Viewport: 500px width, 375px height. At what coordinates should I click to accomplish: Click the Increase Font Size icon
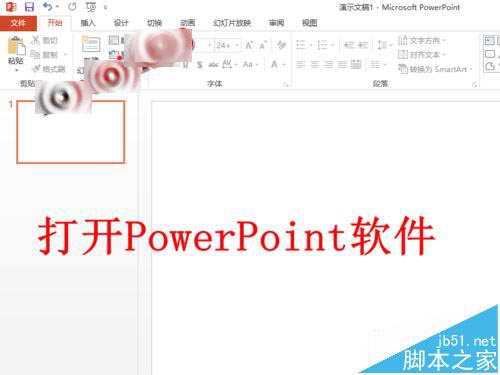point(249,45)
